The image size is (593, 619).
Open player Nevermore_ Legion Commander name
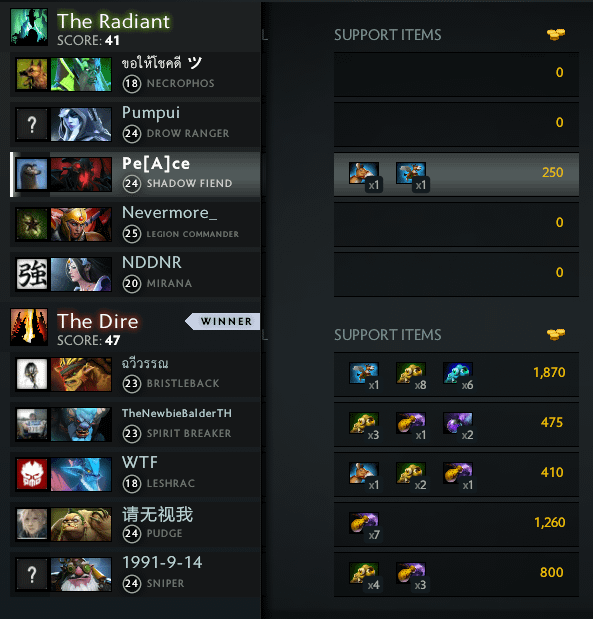click(169, 213)
